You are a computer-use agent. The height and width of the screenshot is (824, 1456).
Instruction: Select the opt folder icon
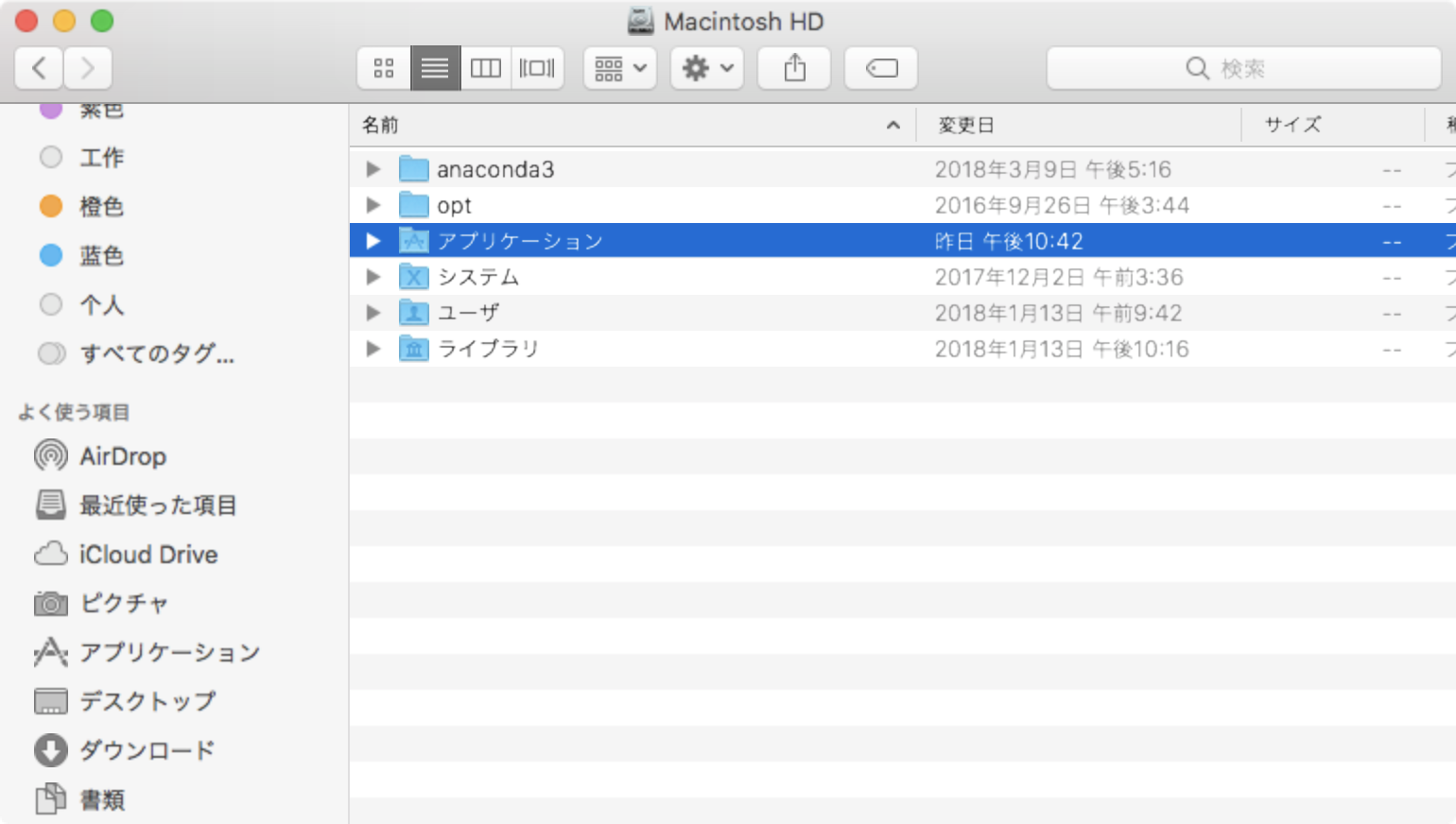[414, 205]
